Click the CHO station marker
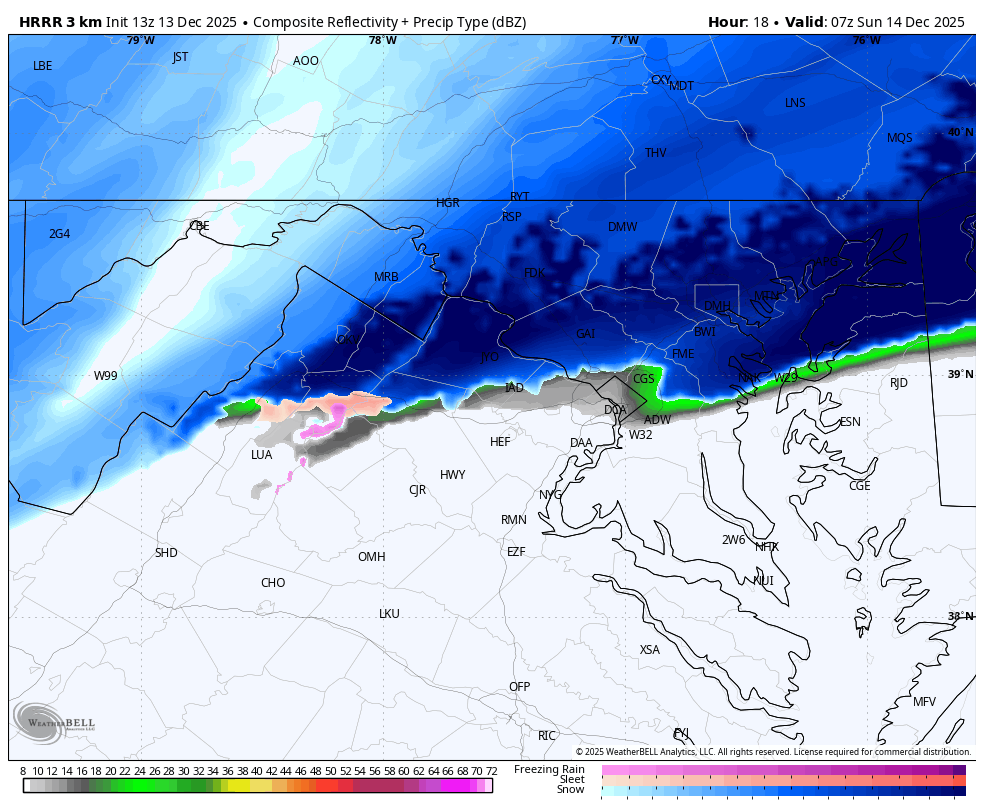The image size is (984, 808). click(273, 583)
